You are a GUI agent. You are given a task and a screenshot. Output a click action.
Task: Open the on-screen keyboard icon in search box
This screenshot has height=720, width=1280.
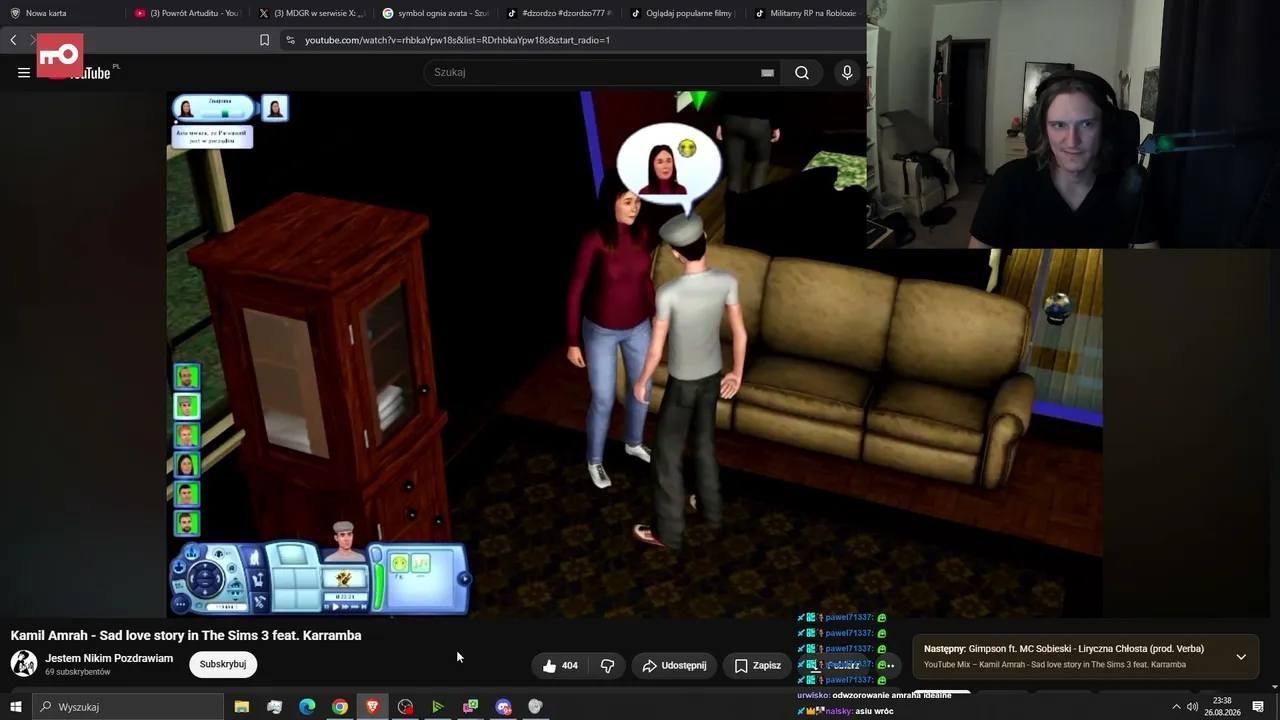767,72
